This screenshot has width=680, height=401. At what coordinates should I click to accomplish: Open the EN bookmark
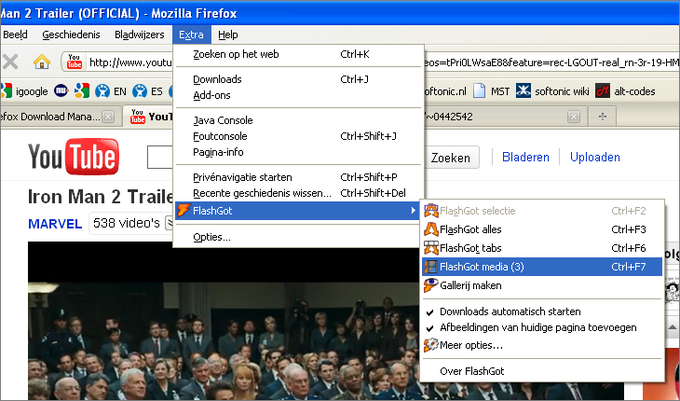[x=111, y=91]
